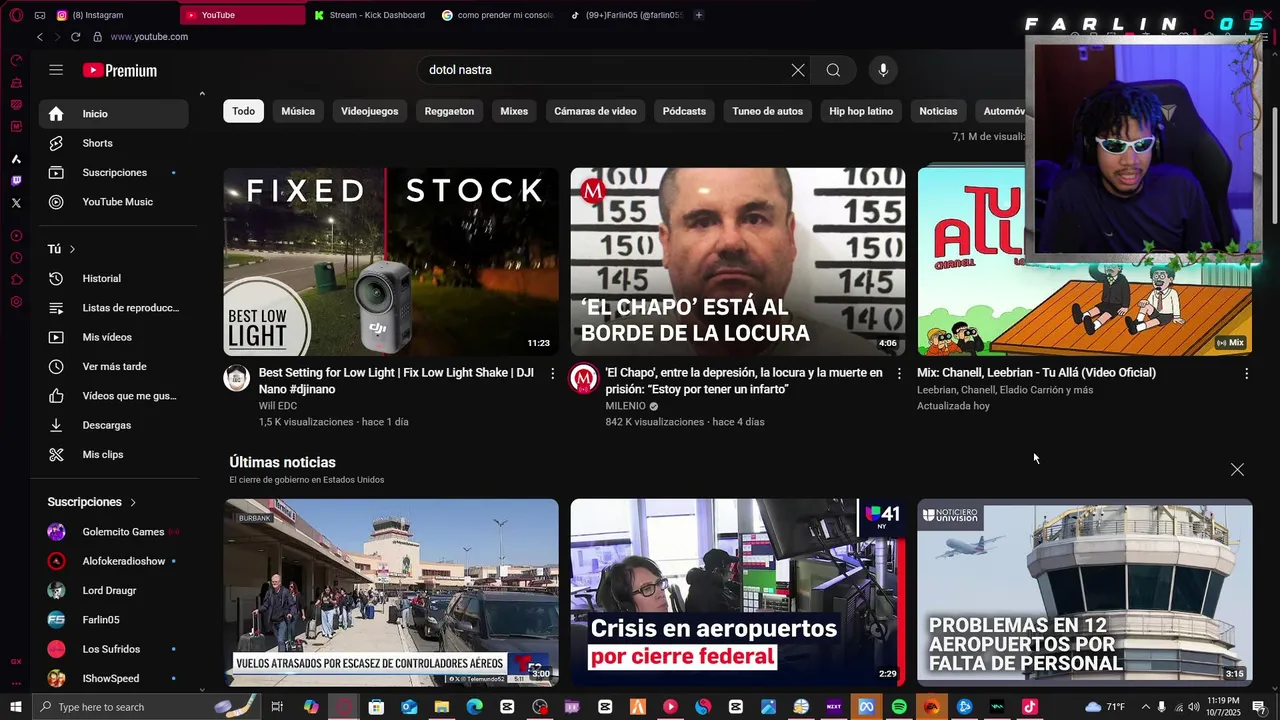1280x720 pixels.
Task: Open Ver más tarde list
Action: coord(113,367)
